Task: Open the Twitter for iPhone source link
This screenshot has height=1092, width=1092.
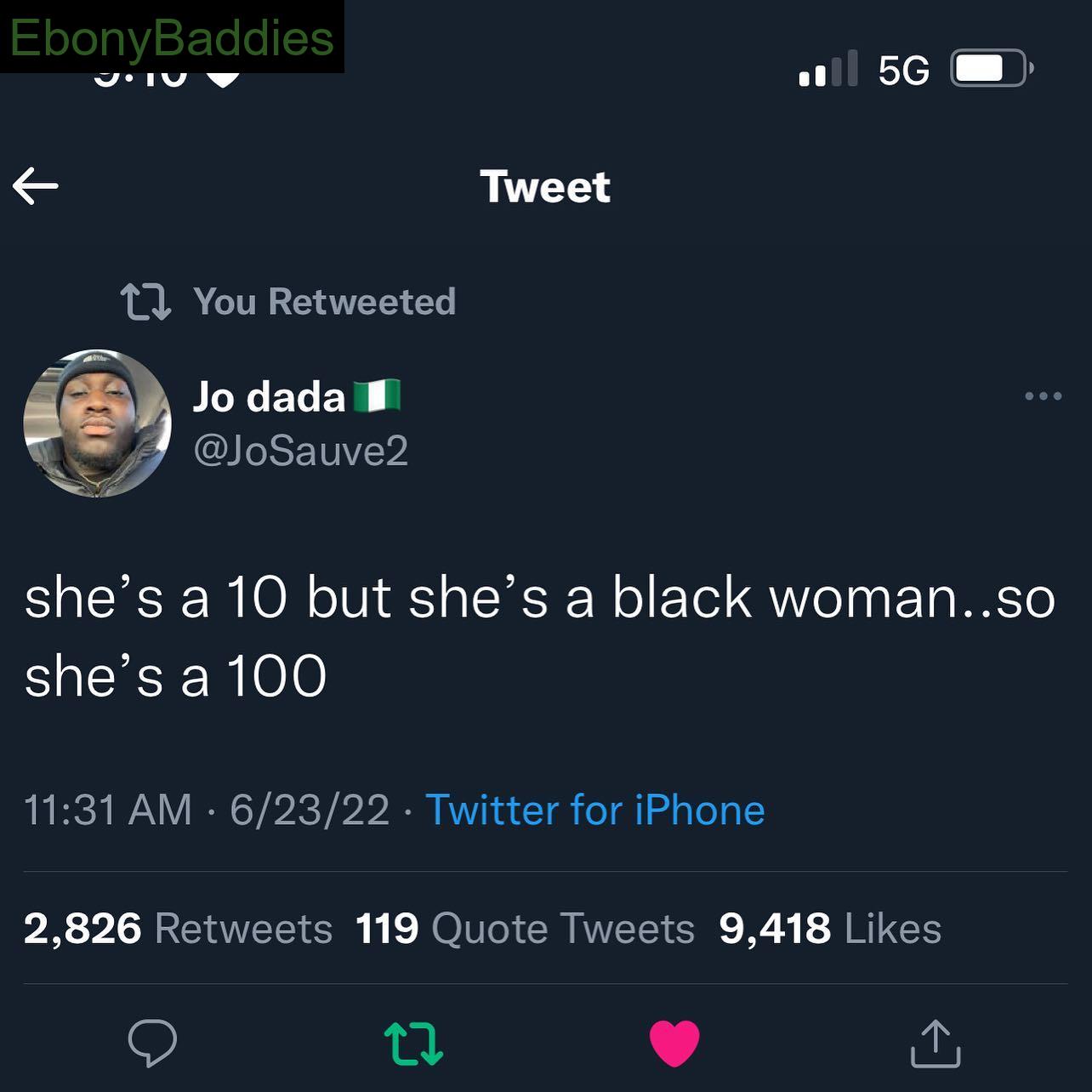Action: [x=595, y=810]
